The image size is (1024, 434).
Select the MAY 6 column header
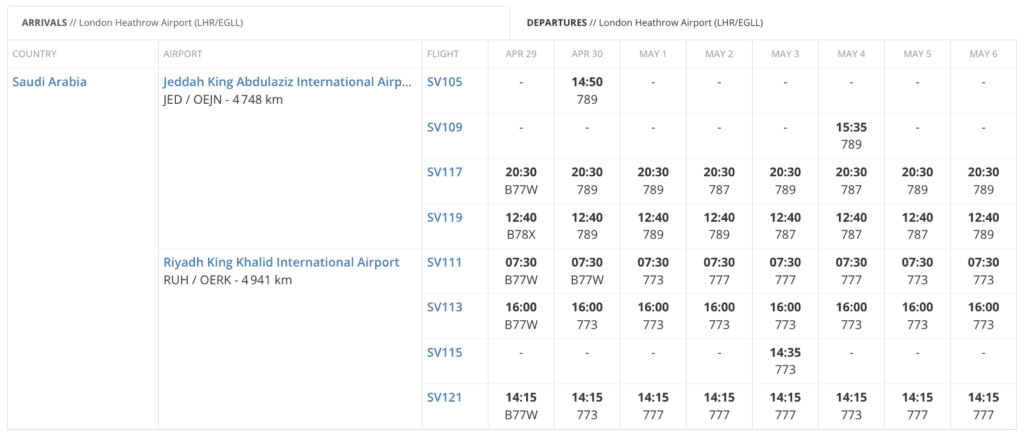[x=983, y=54]
